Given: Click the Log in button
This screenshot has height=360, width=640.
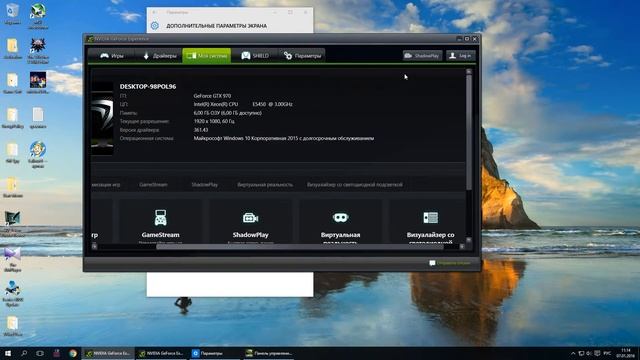Looking at the screenshot, I should click(x=460, y=56).
